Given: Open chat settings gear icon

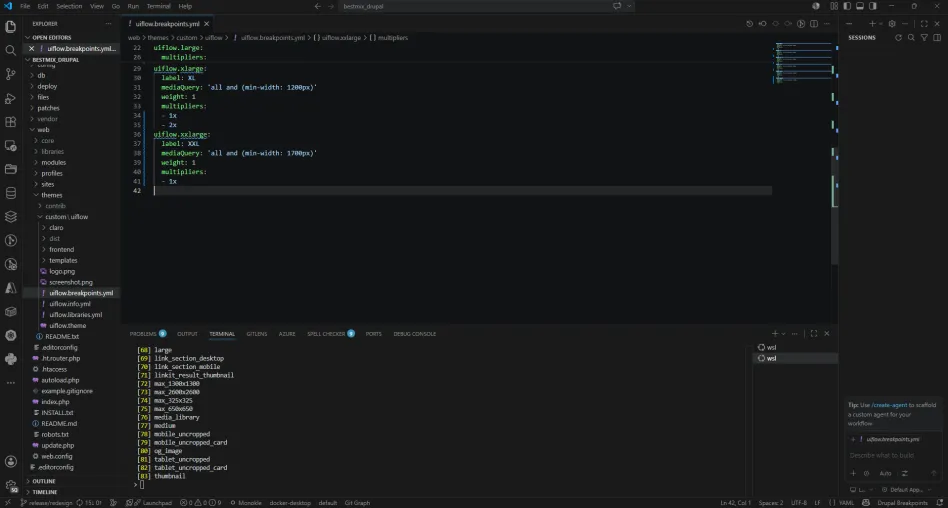Looking at the screenshot, I should pyautogui.click(x=892, y=24).
